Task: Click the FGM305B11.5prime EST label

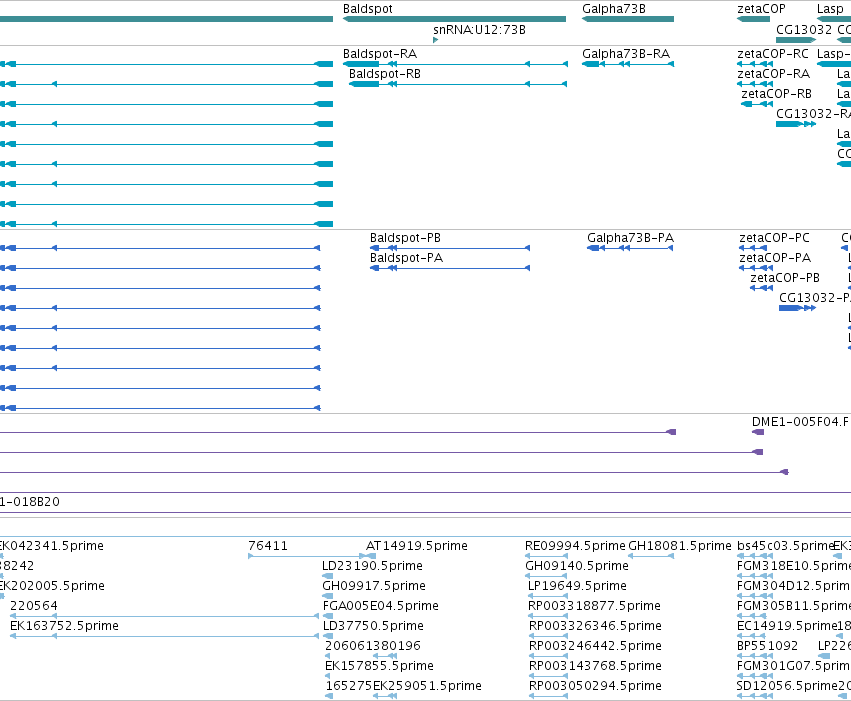Action: [x=794, y=606]
